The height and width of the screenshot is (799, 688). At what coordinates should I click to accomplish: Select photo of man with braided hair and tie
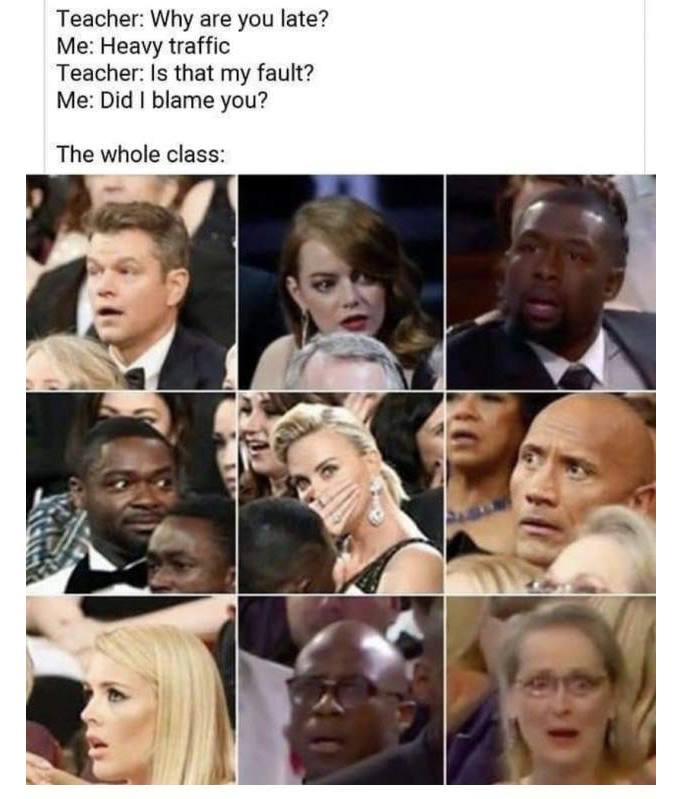click(x=551, y=282)
